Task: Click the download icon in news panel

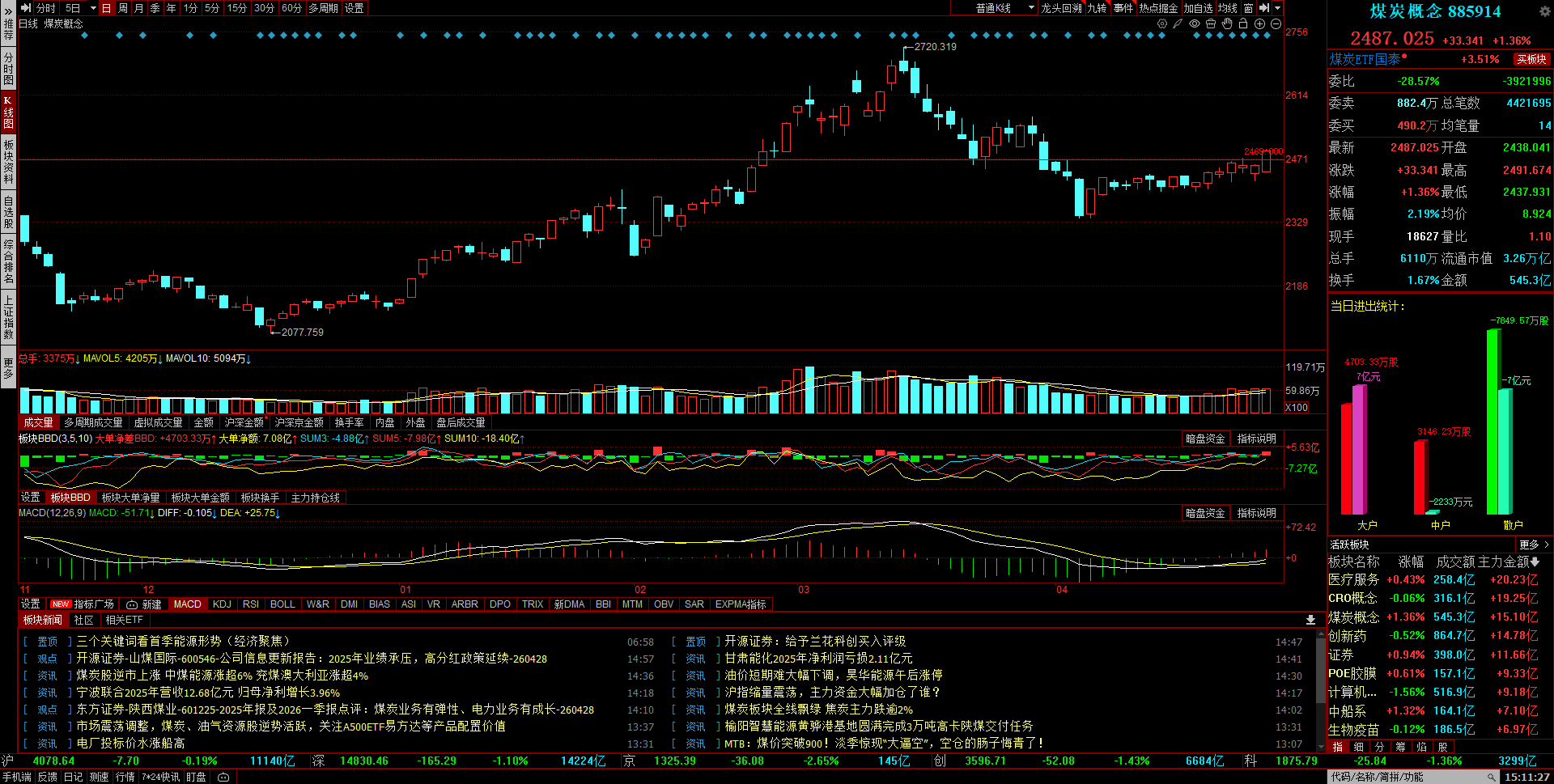Action: tap(1310, 620)
